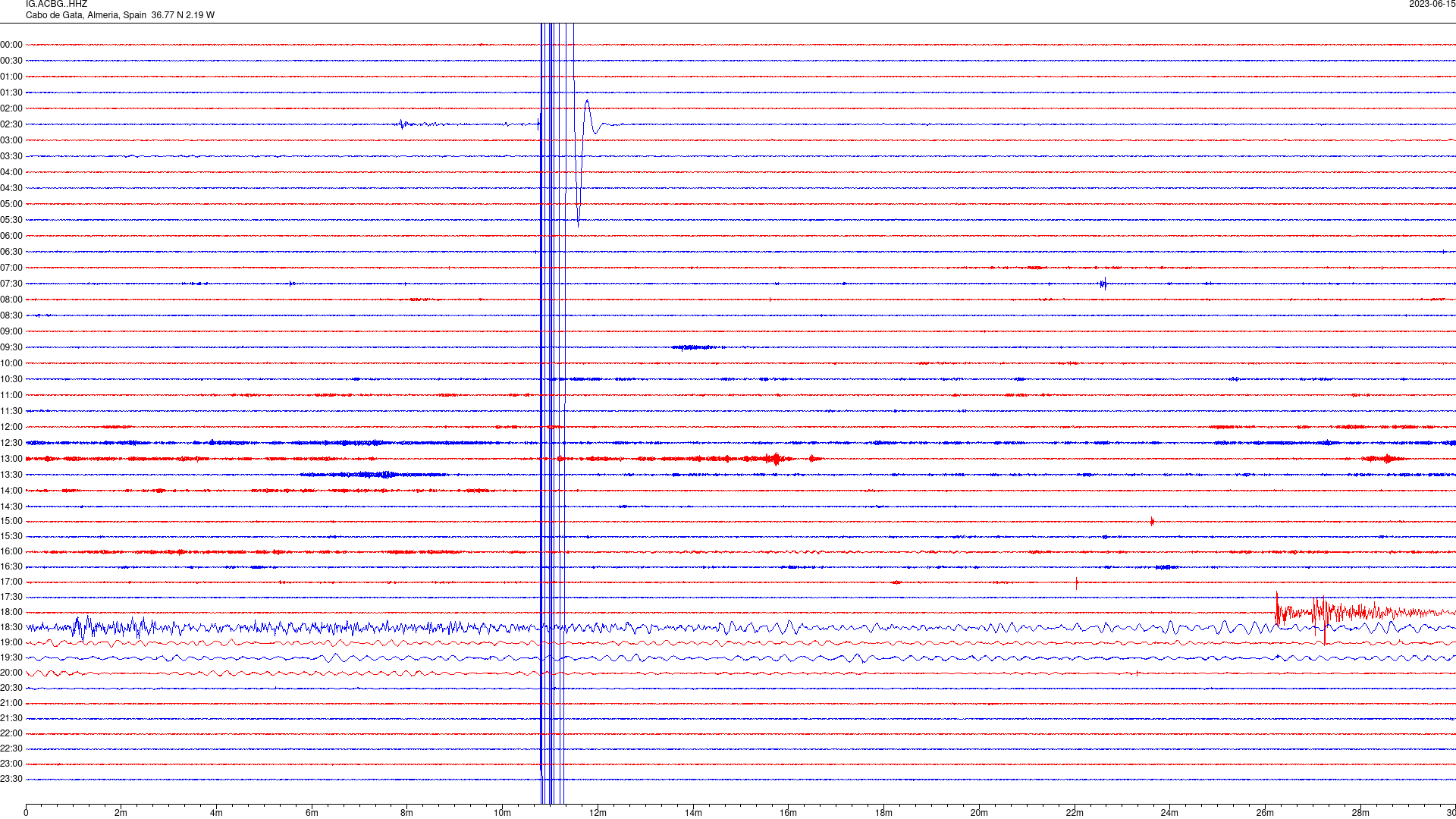Click the 4m tick on time axis
1456x819 pixels.
pos(216,813)
